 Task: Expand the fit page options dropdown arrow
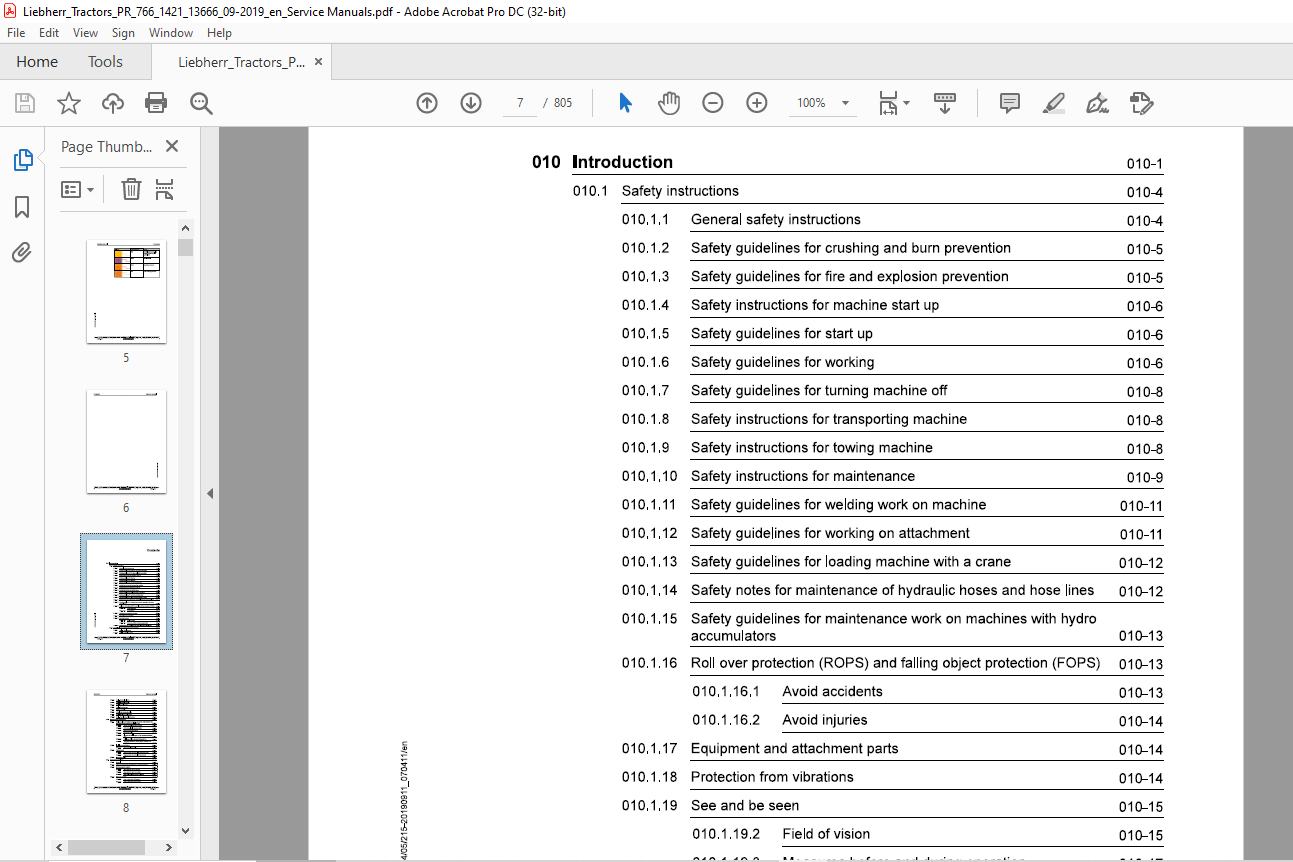coord(906,103)
